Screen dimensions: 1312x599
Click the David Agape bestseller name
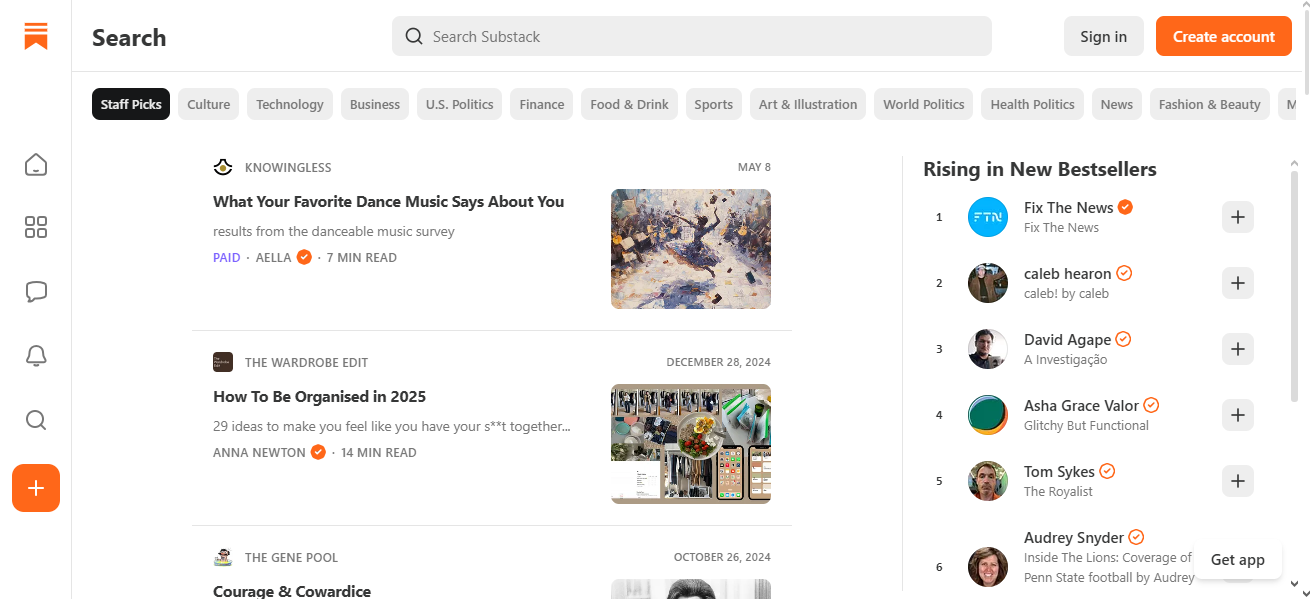(1068, 339)
